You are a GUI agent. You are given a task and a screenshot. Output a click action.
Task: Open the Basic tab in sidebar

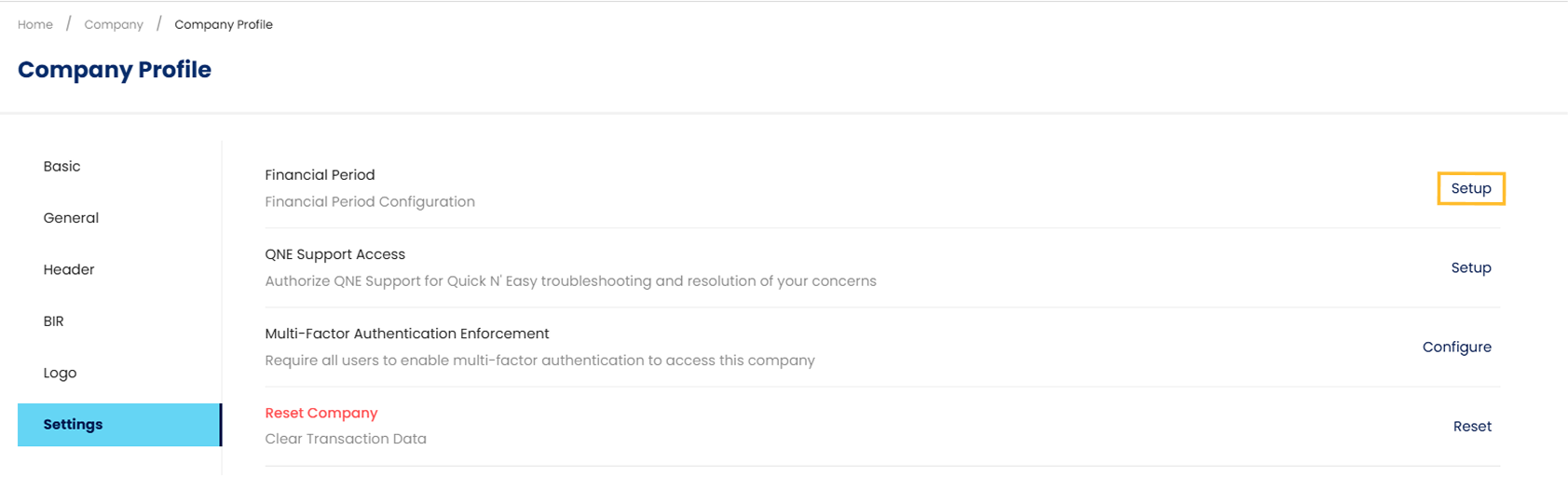[62, 167]
